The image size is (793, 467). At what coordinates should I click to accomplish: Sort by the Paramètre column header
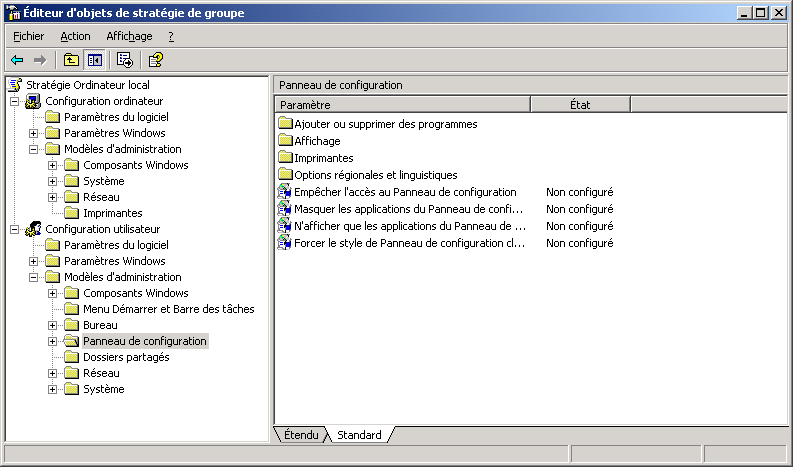coord(402,105)
